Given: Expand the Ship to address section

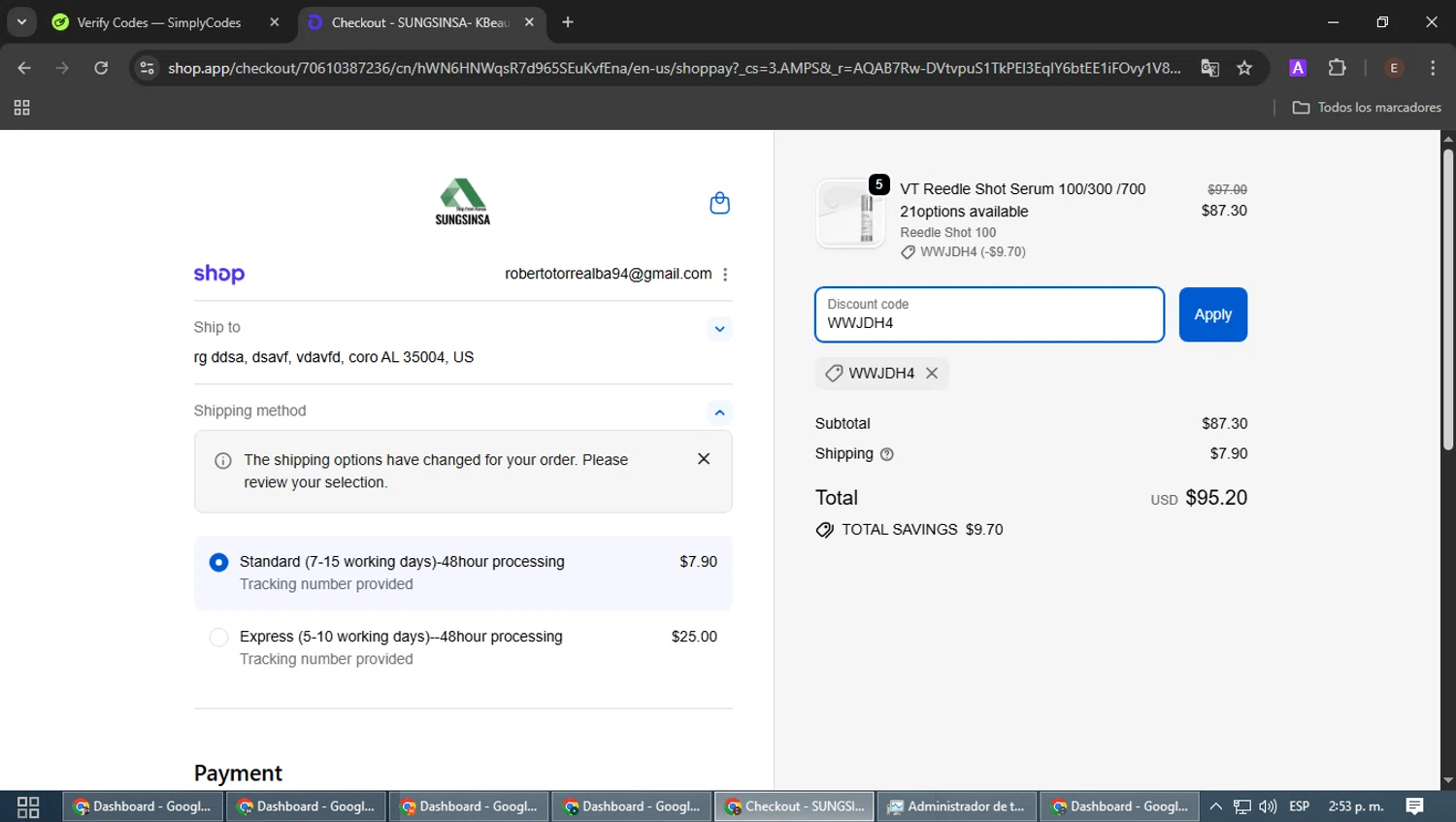Looking at the screenshot, I should (719, 329).
